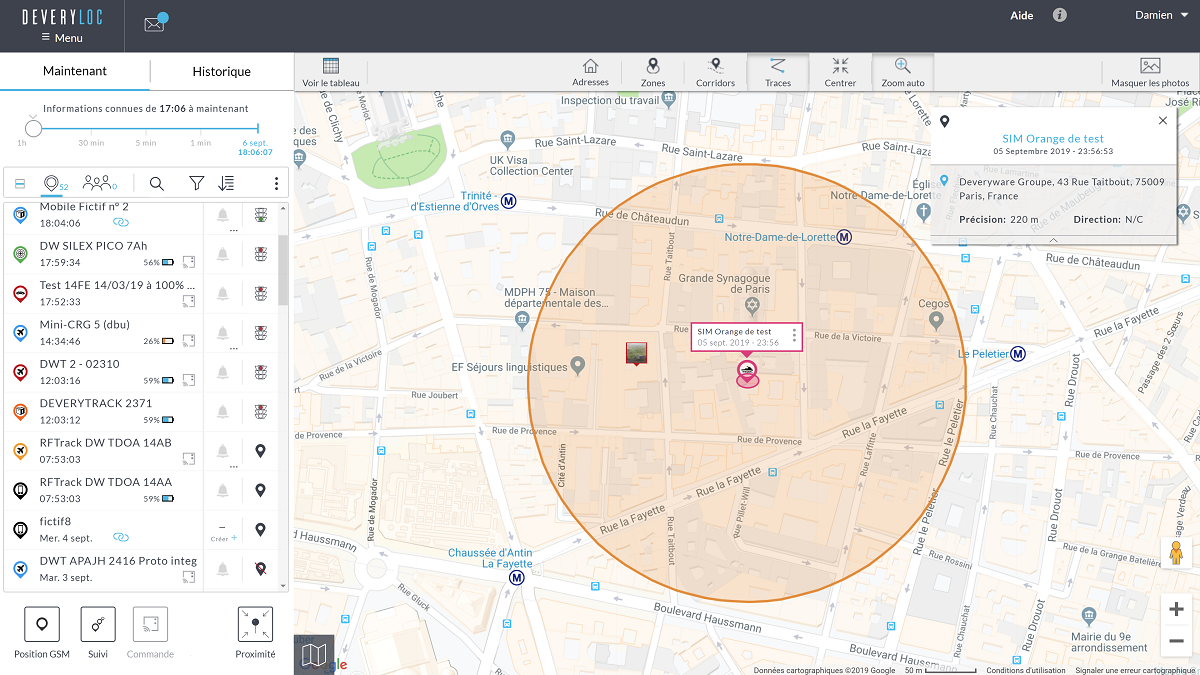The width and height of the screenshot is (1200, 675).
Task: Open the search magnifier in the list header
Action: pos(156,183)
